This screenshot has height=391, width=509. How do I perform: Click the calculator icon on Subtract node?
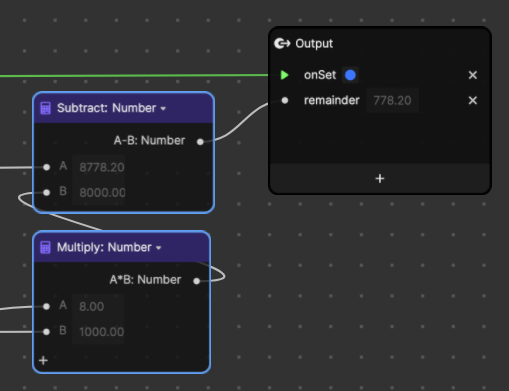pyautogui.click(x=46, y=108)
